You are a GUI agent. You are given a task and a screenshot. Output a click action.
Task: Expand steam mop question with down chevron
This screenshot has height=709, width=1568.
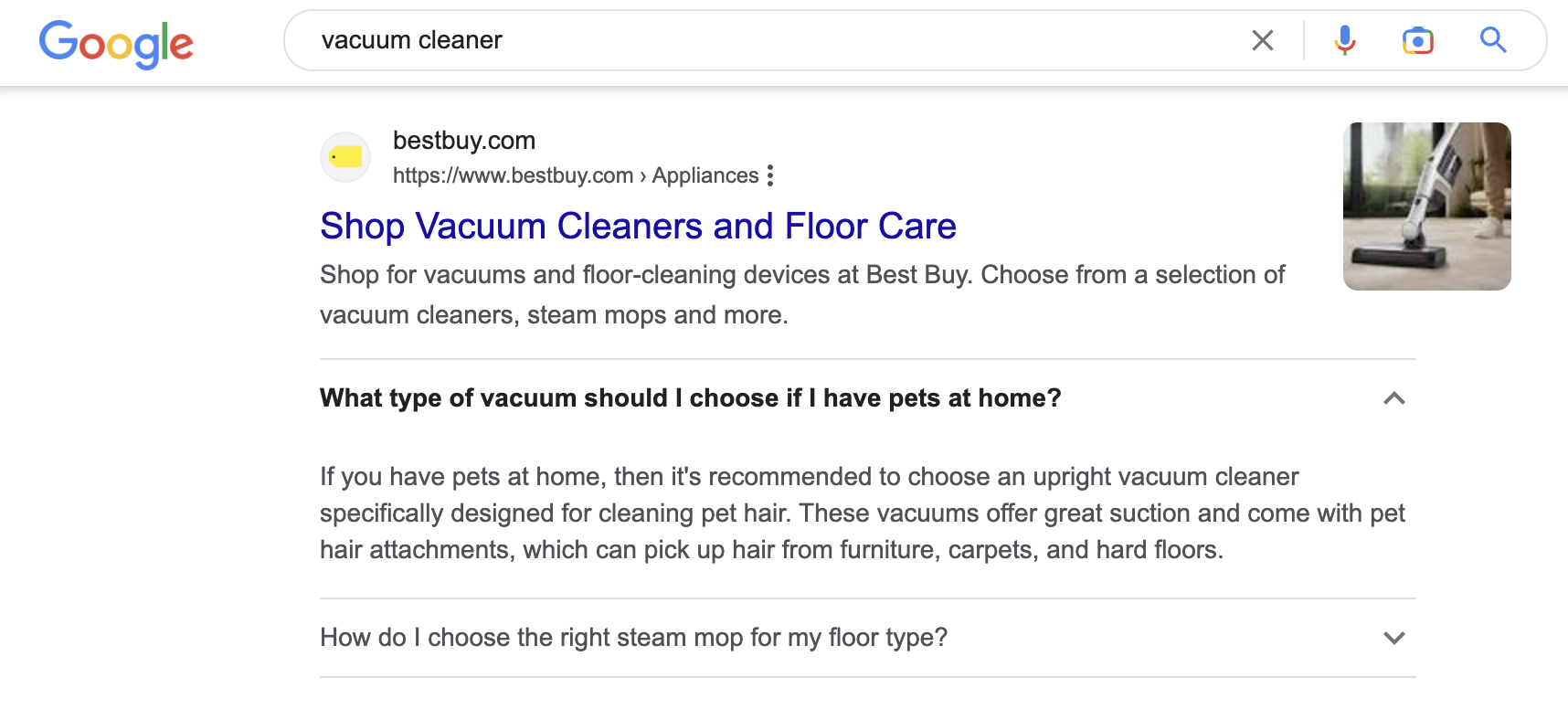coord(1393,638)
